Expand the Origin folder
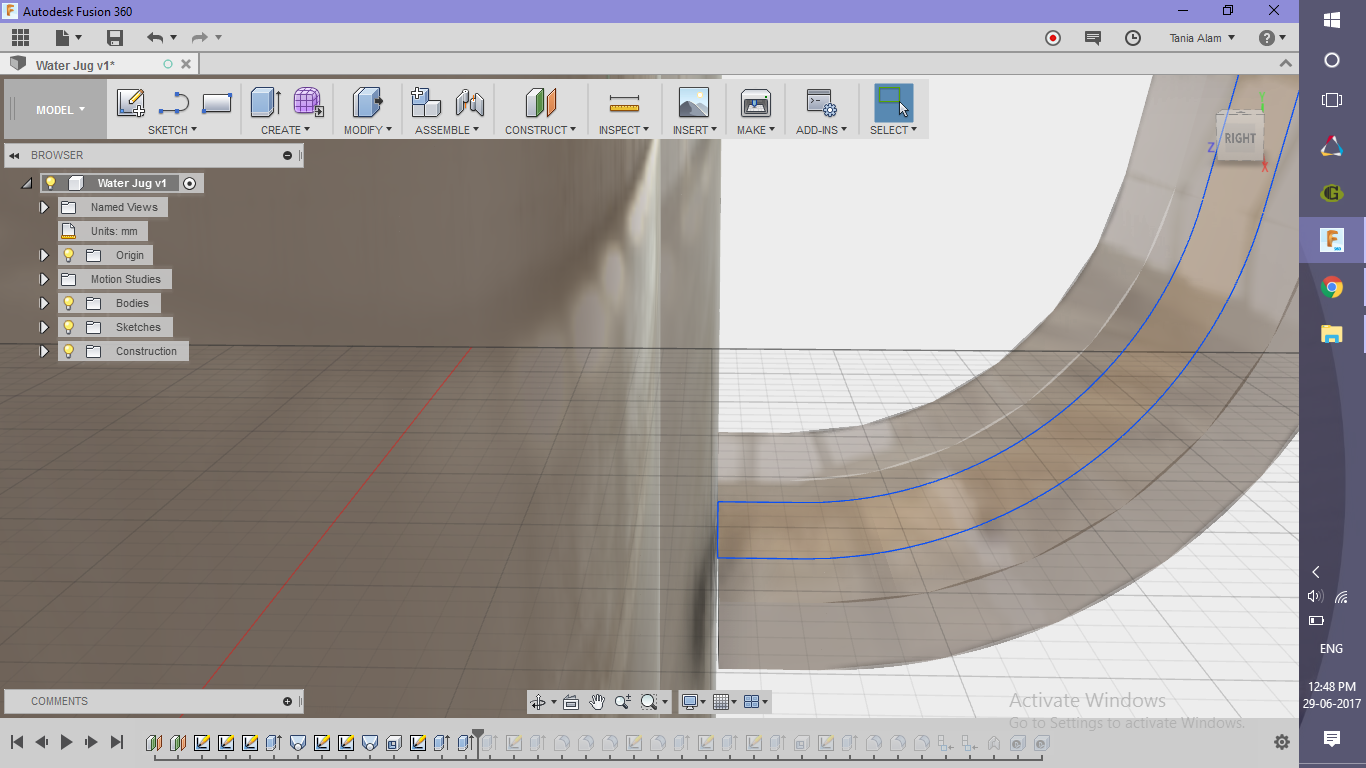The image size is (1366, 768). (x=44, y=255)
